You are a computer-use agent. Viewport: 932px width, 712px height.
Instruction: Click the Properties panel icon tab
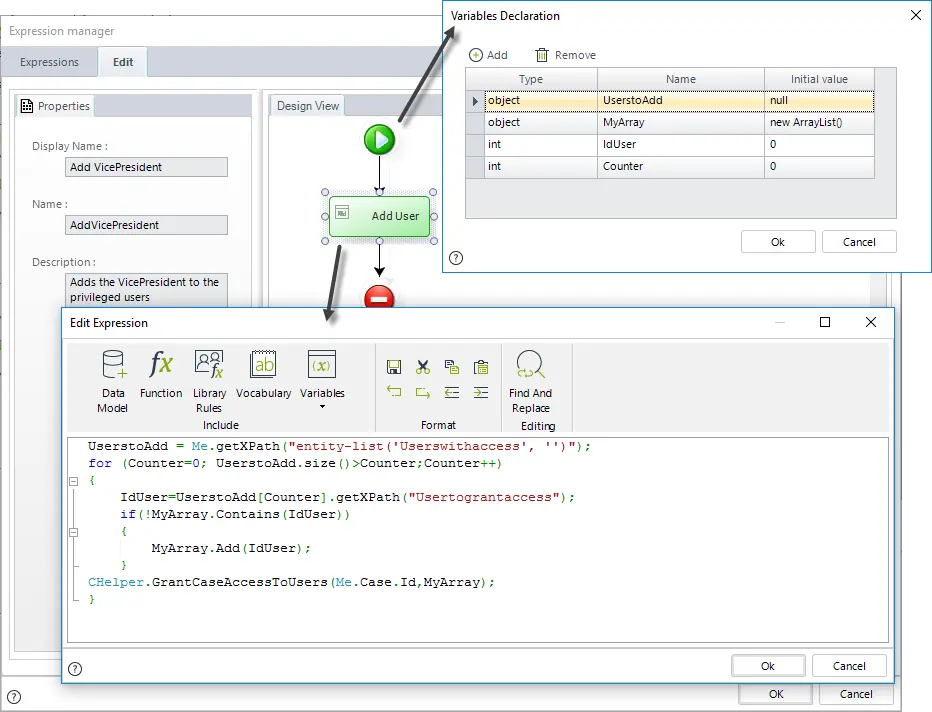(55, 106)
